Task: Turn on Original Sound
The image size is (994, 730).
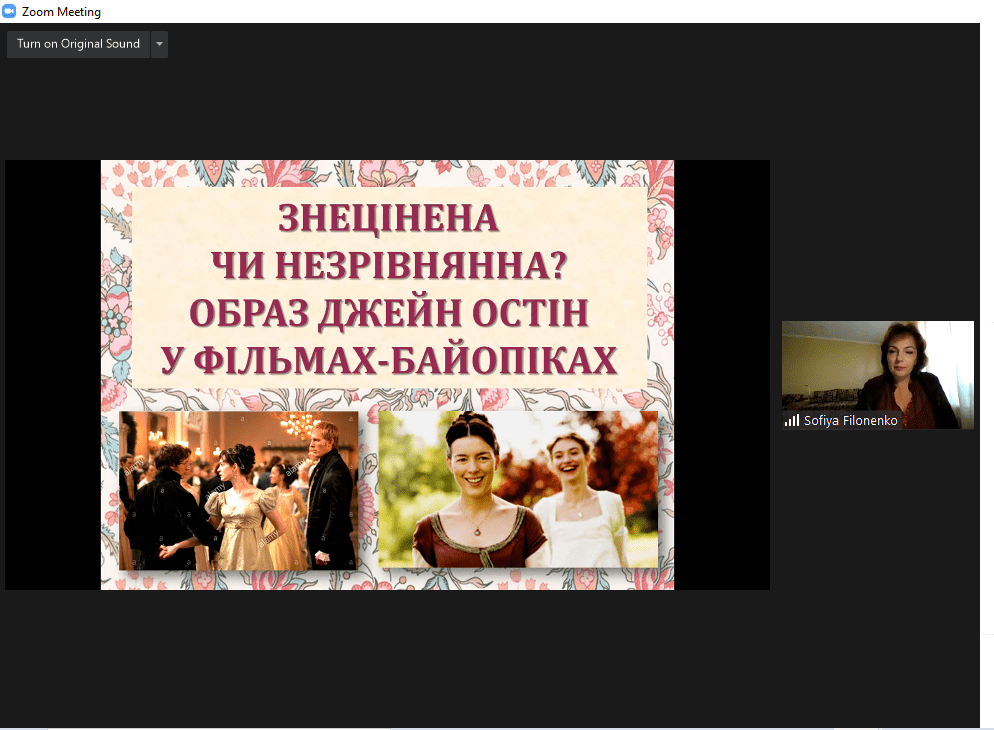Action: 78,44
